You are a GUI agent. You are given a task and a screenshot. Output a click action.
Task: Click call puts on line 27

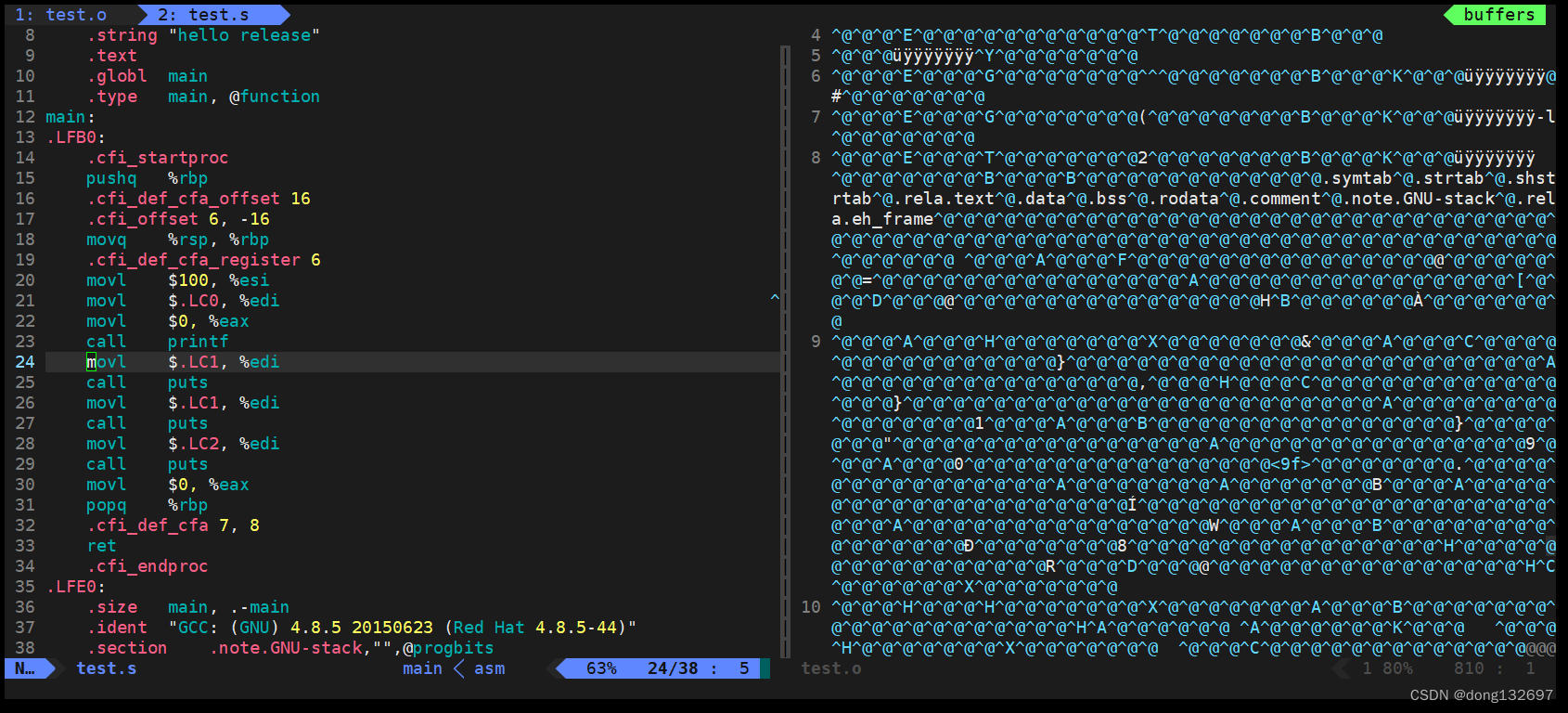[148, 423]
